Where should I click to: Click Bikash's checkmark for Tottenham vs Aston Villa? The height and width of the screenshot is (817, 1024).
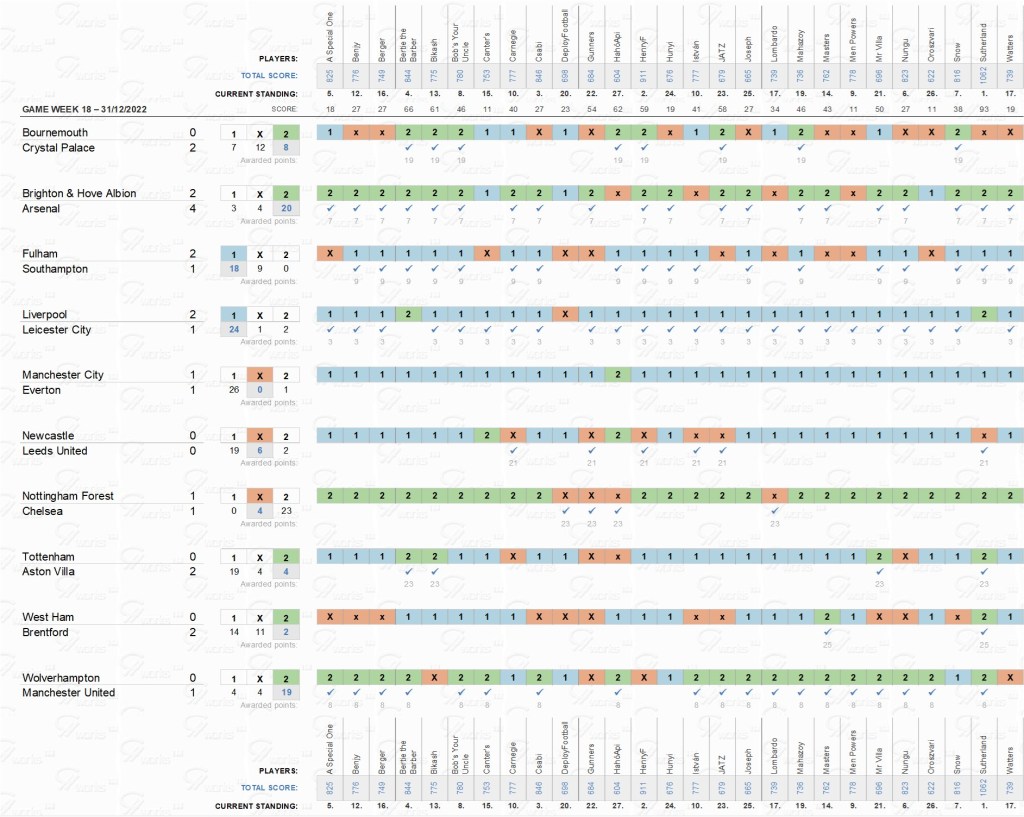[435, 571]
